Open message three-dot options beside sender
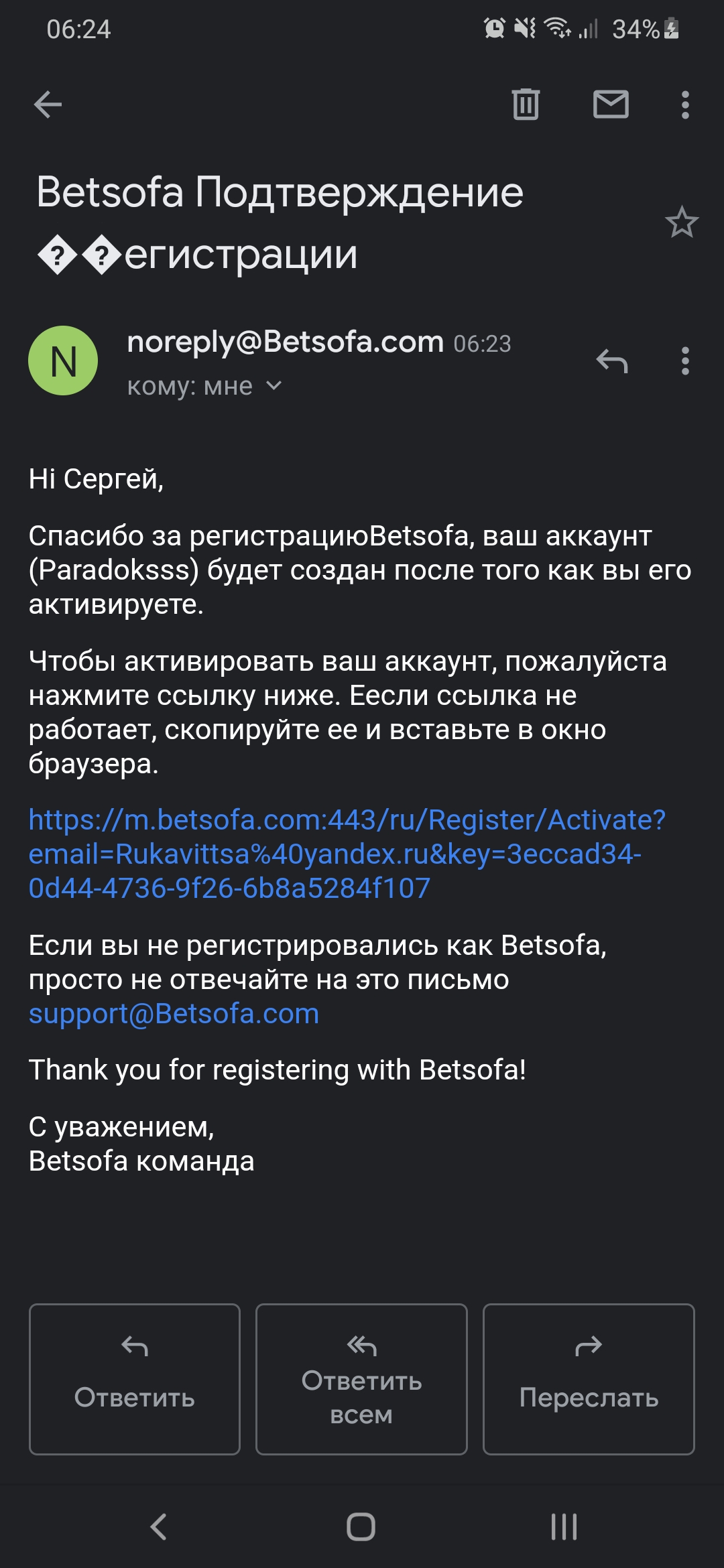The width and height of the screenshot is (724, 1568). [684, 361]
